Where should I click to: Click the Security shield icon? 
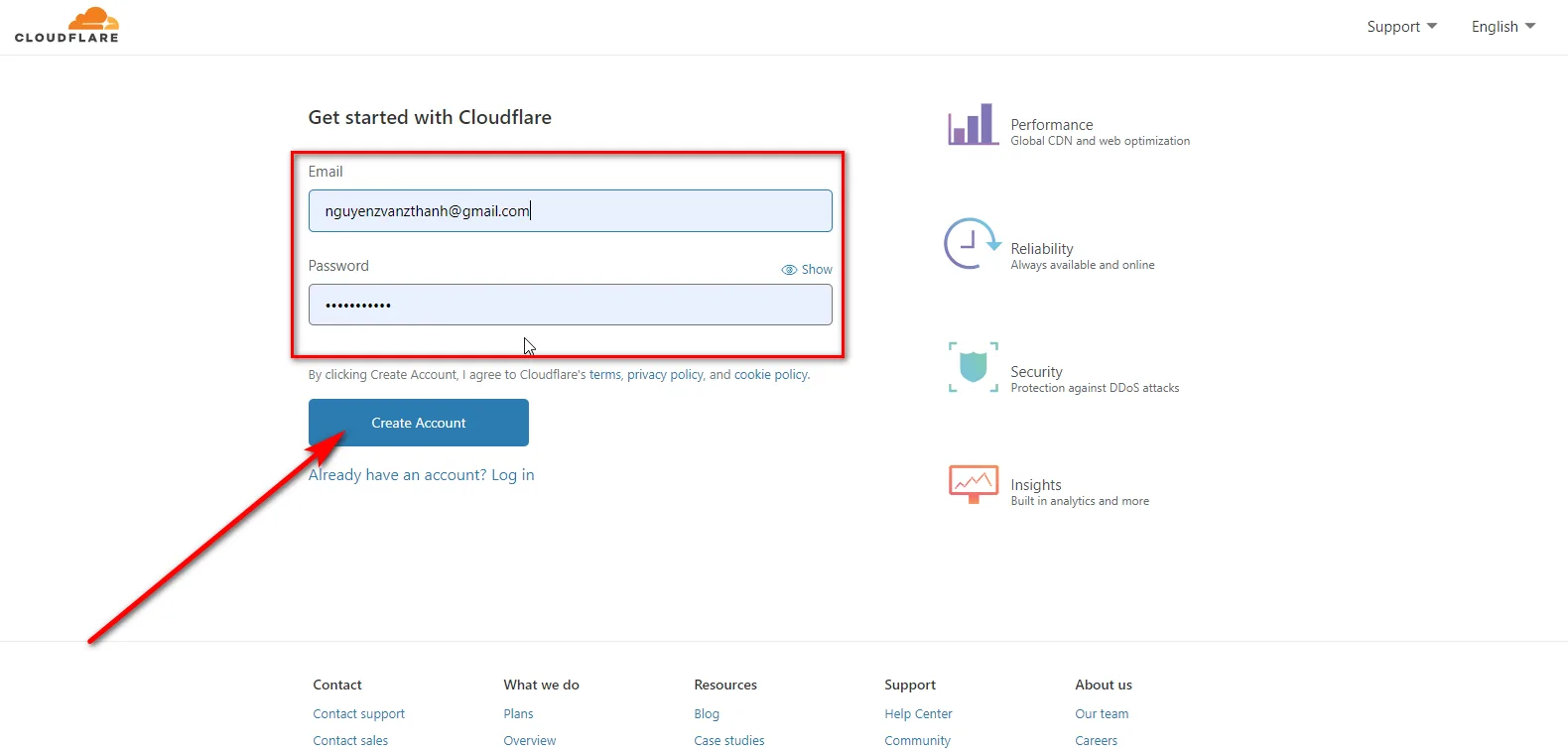pyautogui.click(x=973, y=367)
